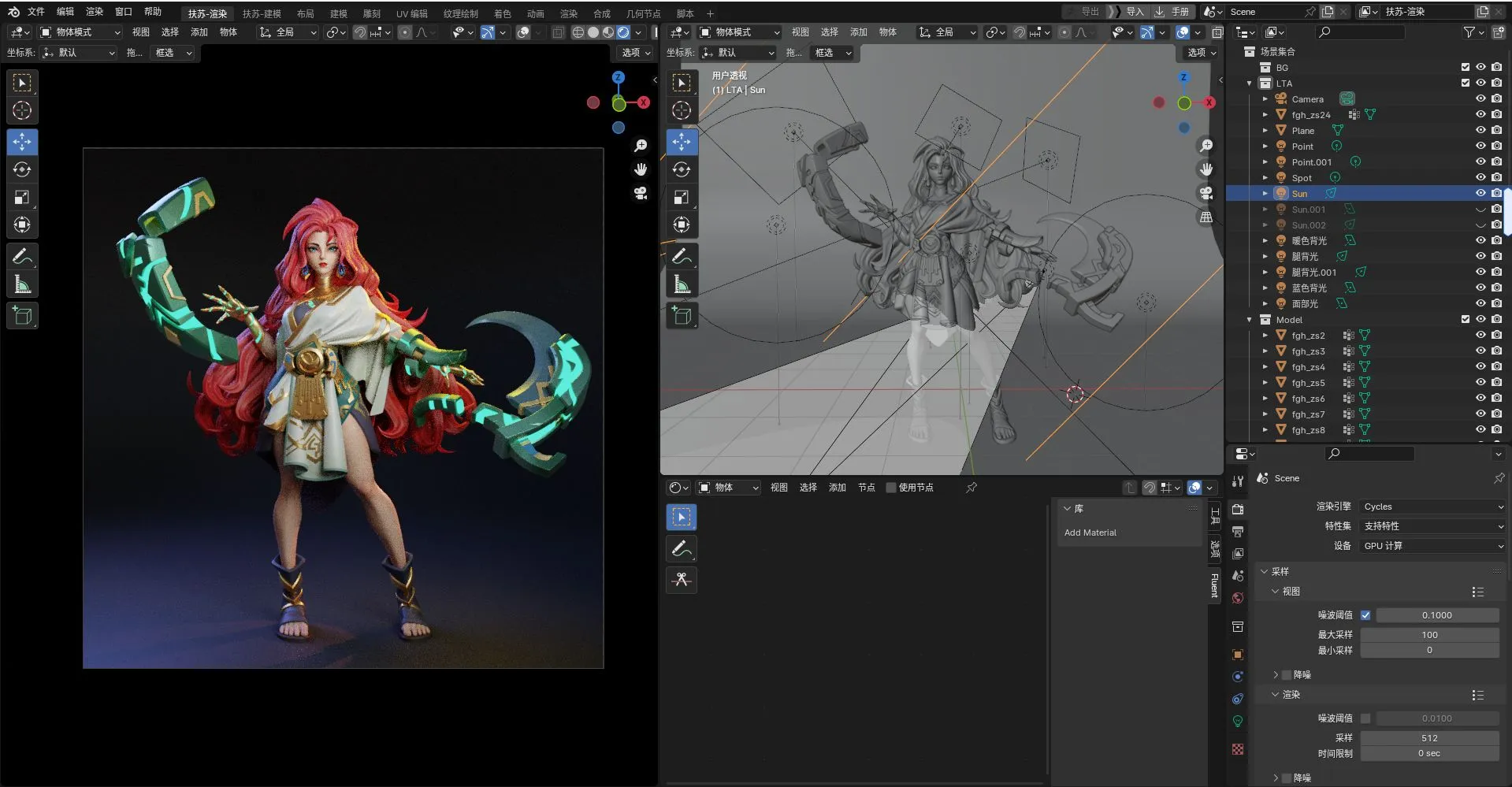Open the 渲染 menu in top bar
1512x787 pixels.
(x=95, y=12)
